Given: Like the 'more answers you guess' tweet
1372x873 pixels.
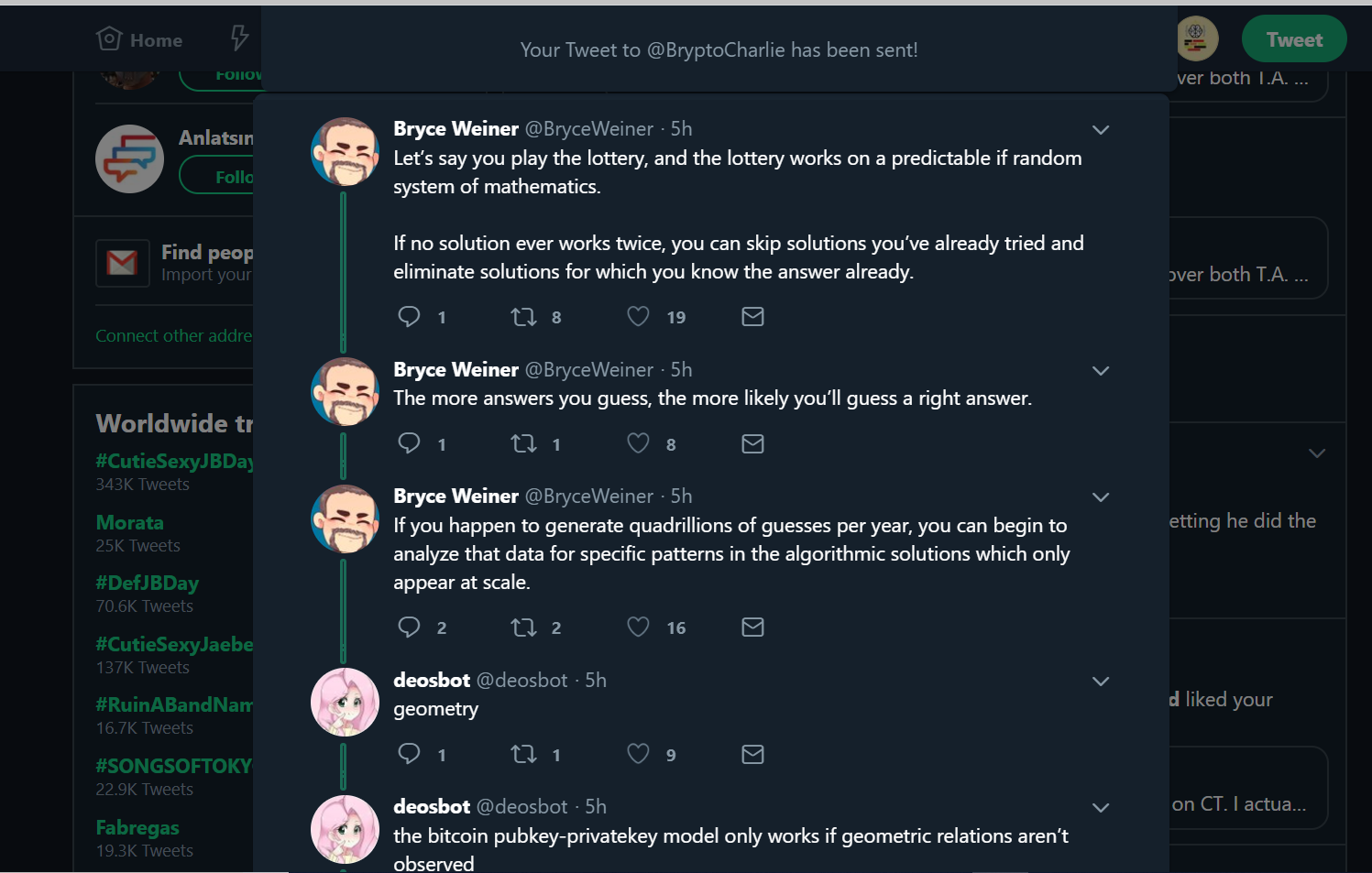Looking at the screenshot, I should [x=638, y=444].
